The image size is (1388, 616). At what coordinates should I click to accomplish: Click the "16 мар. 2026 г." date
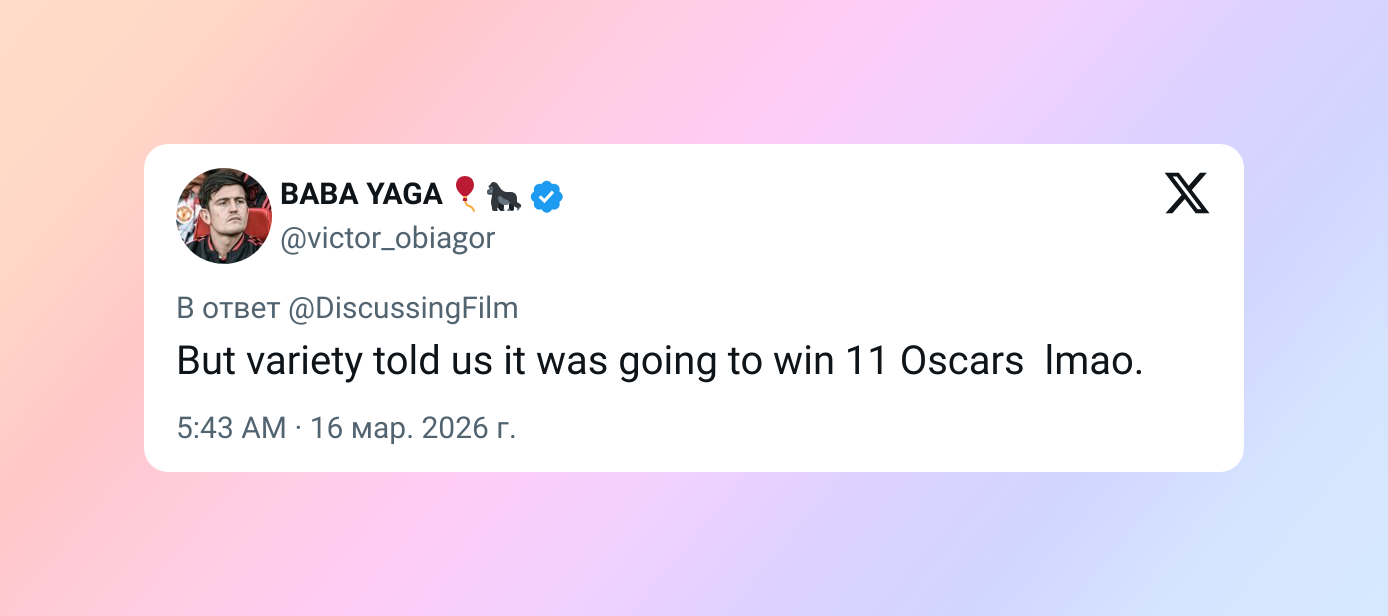[413, 428]
